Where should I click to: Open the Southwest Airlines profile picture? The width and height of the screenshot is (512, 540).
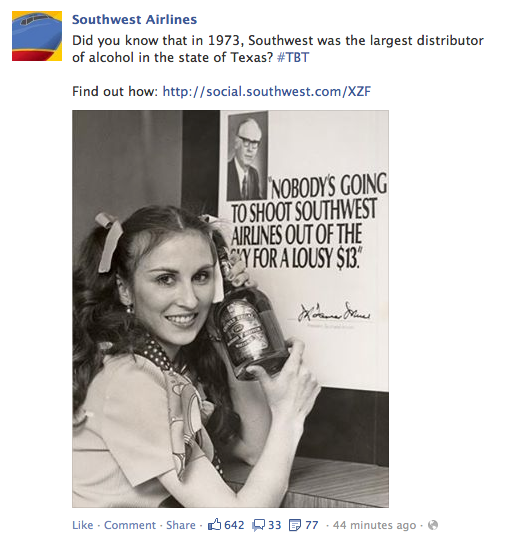coord(37,36)
